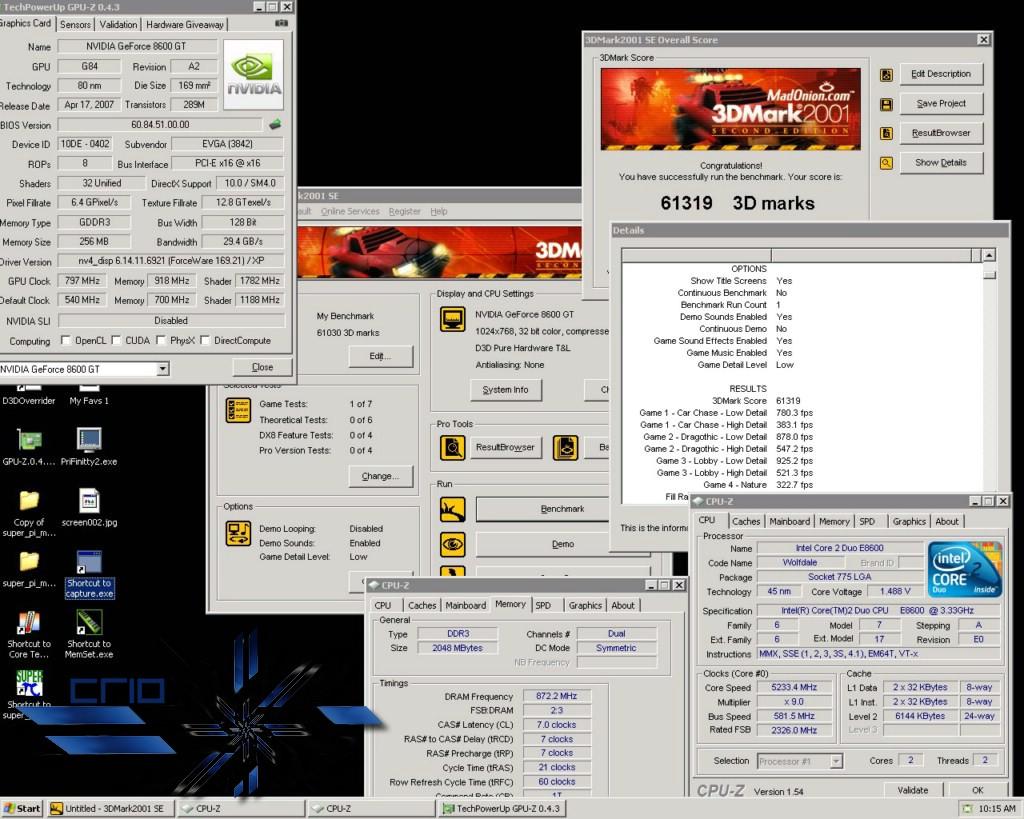Screen dimensions: 1024x819
Task: Tick the DirectCompute checkbox in GPU-Z
Action: (x=204, y=340)
